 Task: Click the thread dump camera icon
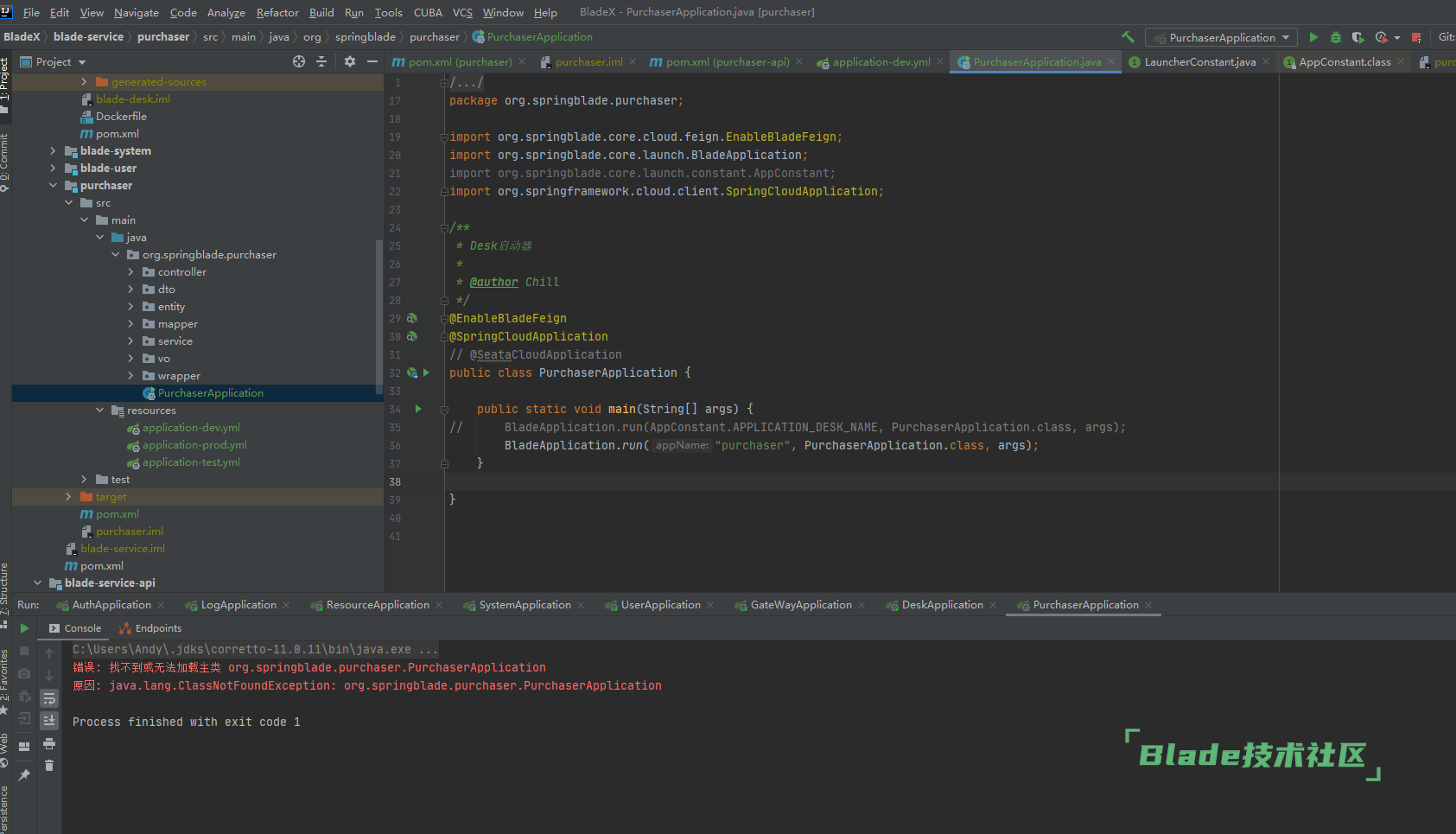[x=24, y=673]
